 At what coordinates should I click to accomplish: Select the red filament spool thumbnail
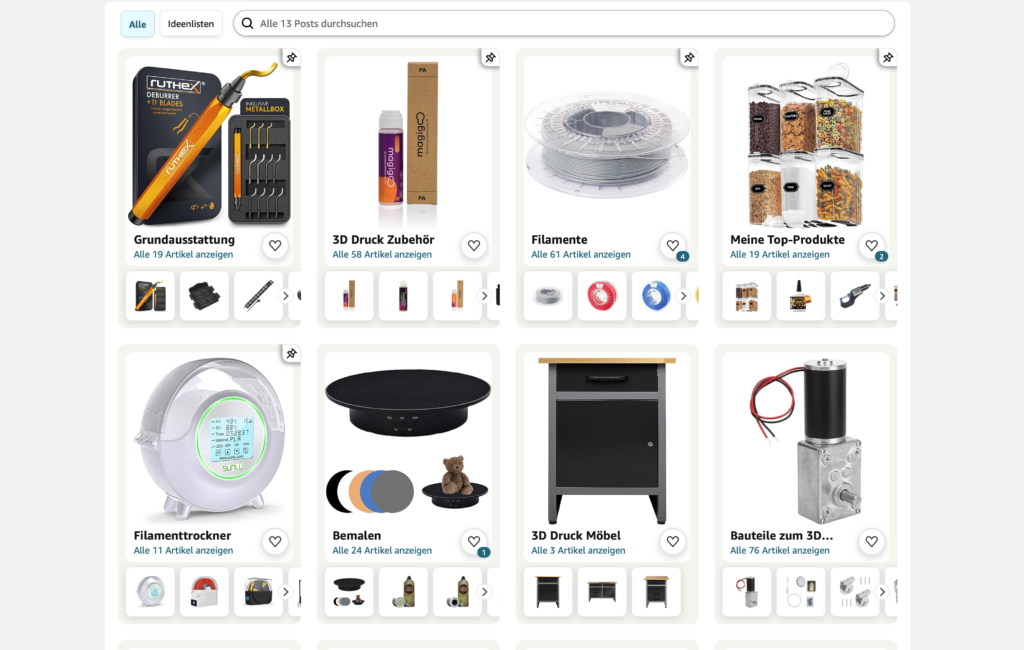click(601, 296)
